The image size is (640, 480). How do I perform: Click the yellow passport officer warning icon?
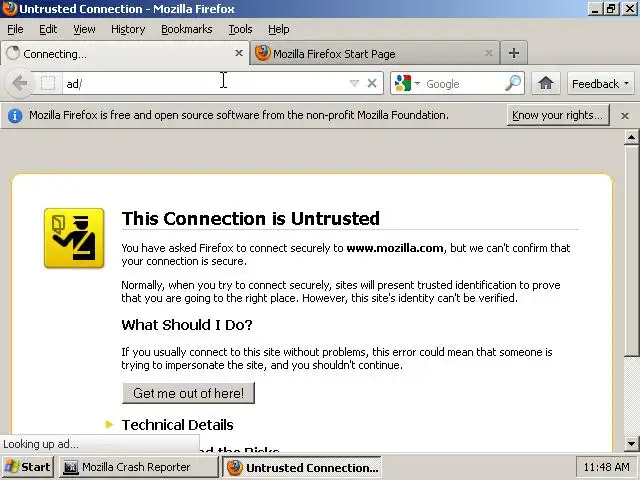point(74,238)
